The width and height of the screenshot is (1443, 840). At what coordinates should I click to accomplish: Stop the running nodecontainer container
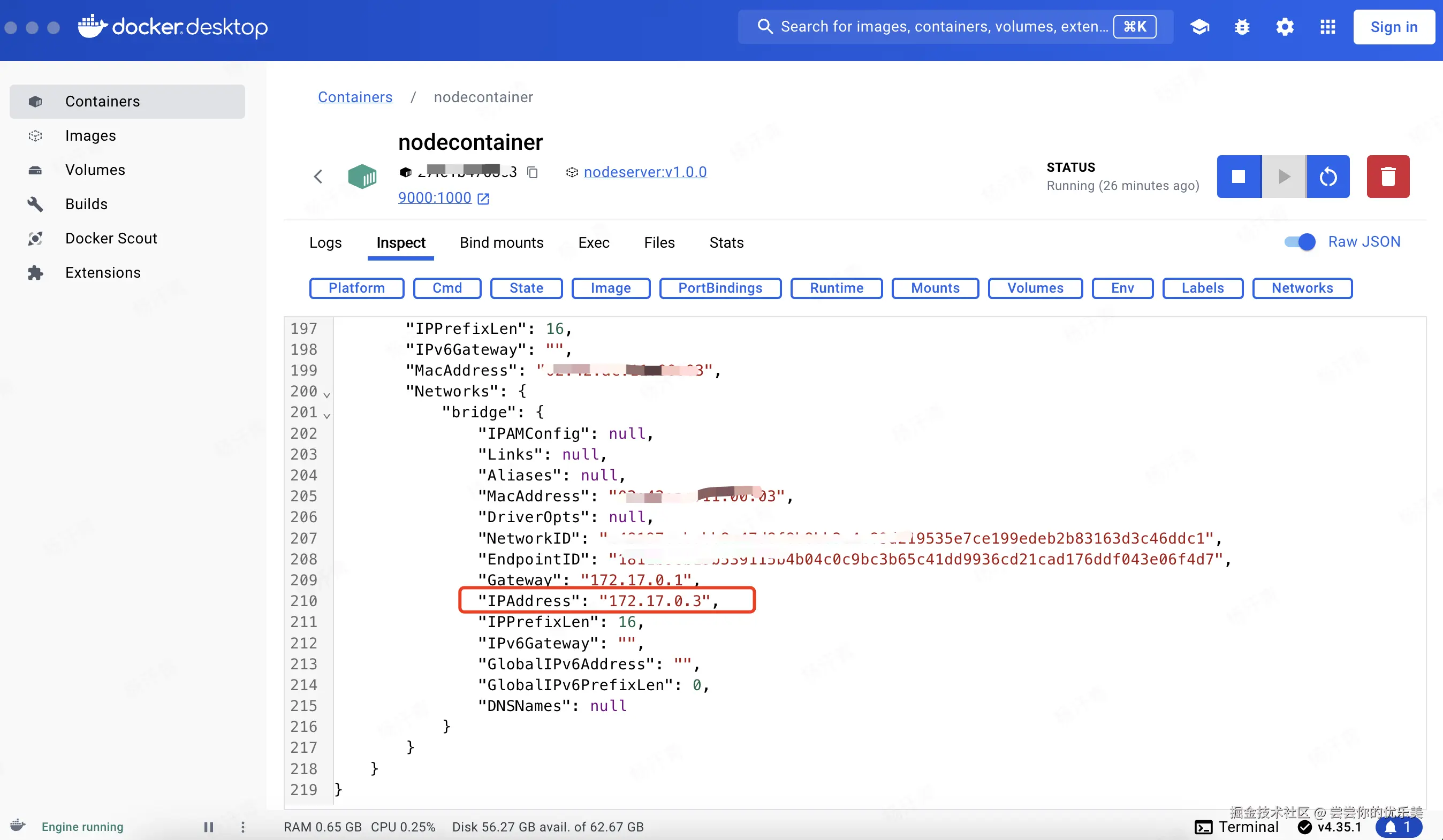pyautogui.click(x=1239, y=176)
